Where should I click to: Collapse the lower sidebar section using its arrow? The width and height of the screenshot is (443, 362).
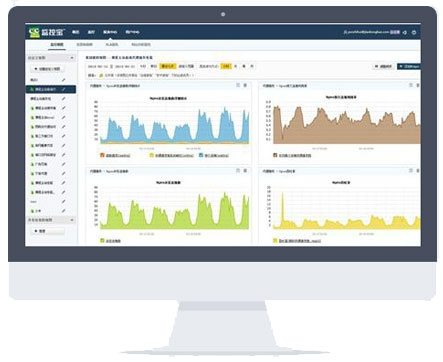pyautogui.click(x=72, y=220)
